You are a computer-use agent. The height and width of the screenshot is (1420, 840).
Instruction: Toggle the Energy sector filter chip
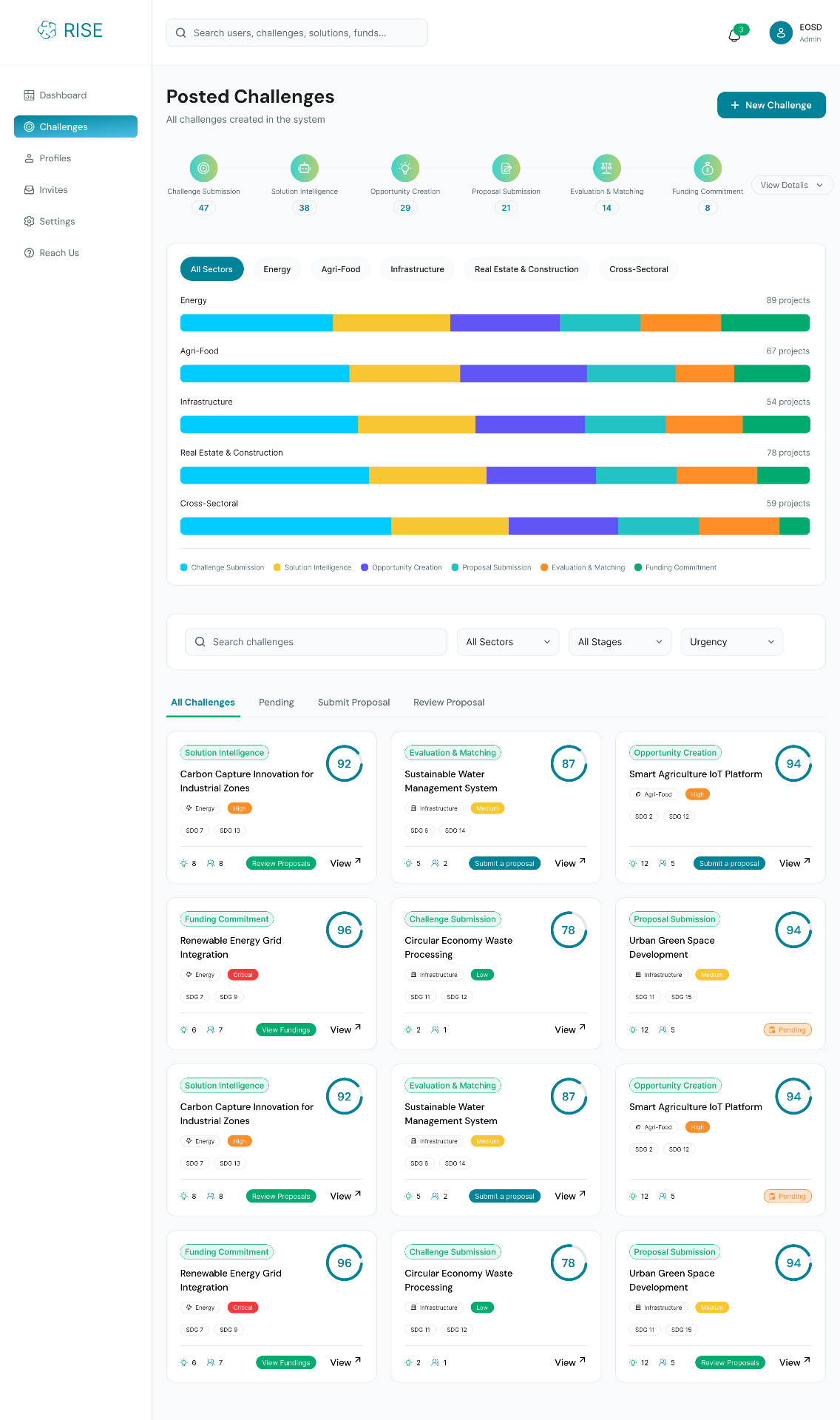(277, 269)
